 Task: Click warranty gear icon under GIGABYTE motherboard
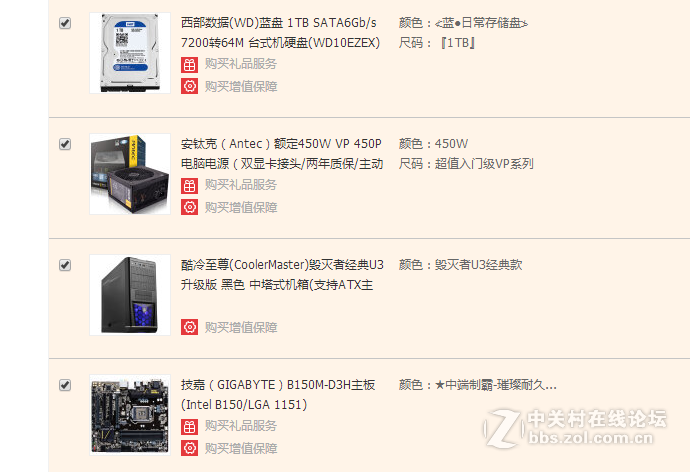click(x=189, y=448)
